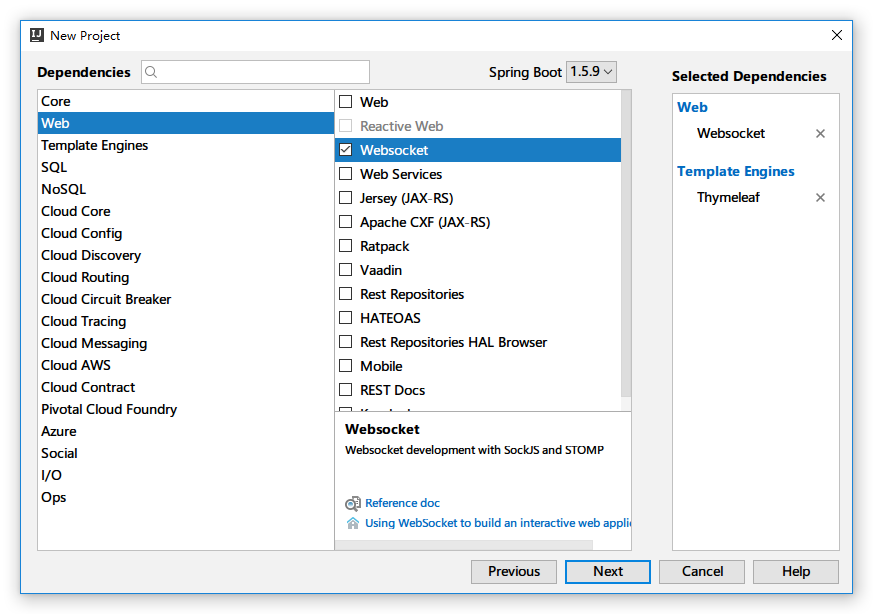Image resolution: width=873 pixels, height=614 pixels.
Task: Remove Thymeleaf from selected dependencies
Action: 820,198
